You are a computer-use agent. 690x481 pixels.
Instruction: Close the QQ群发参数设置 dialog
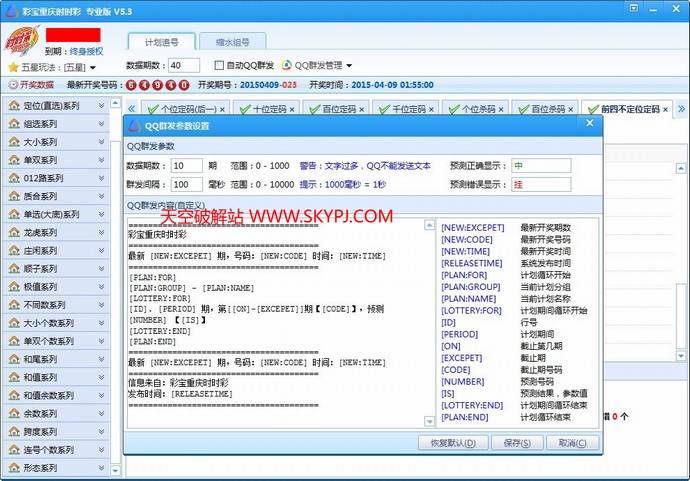588,125
